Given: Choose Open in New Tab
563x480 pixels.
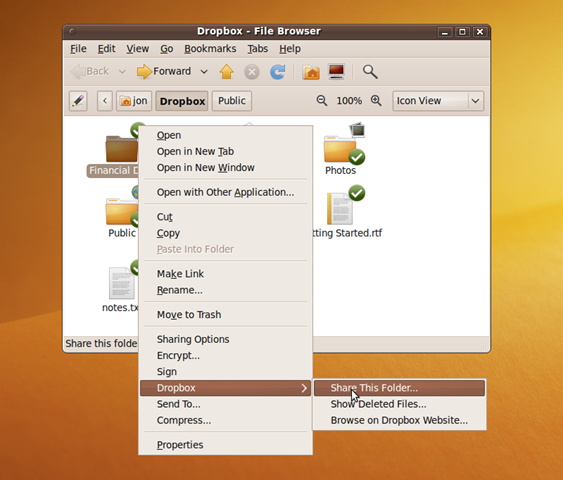Looking at the screenshot, I should pos(225,152).
